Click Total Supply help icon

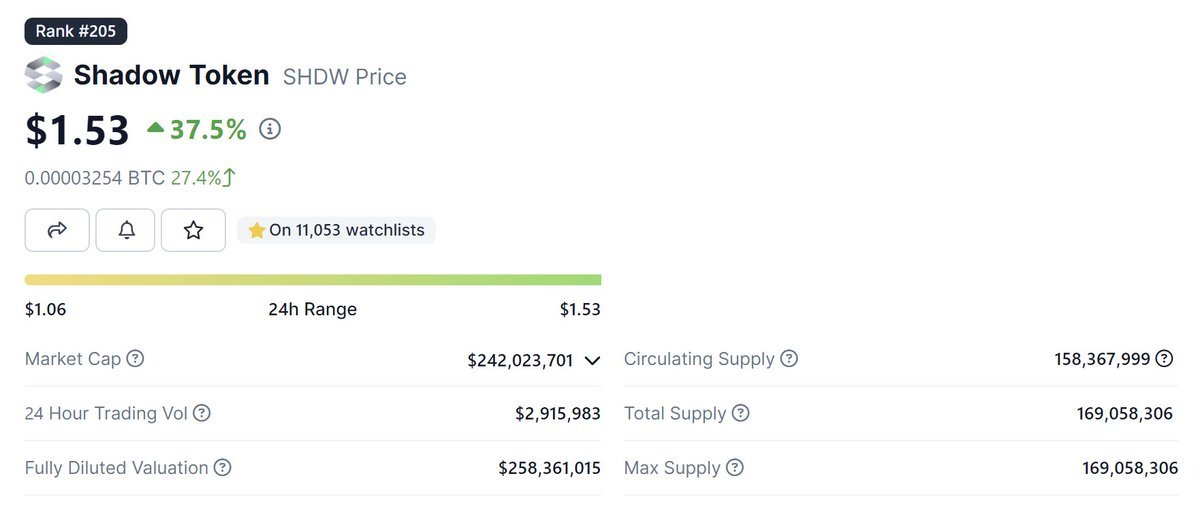tap(740, 413)
